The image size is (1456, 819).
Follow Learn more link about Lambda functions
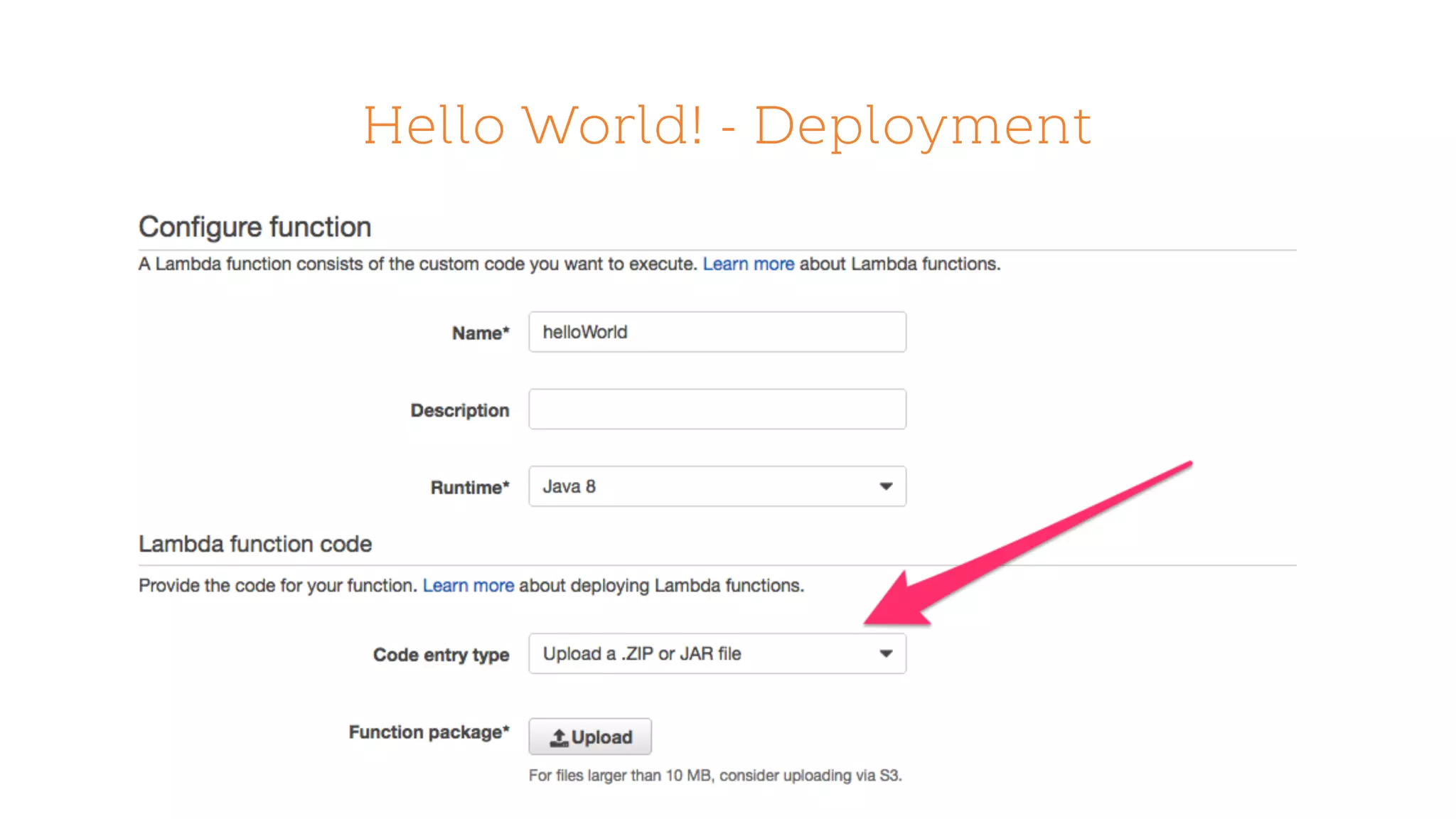[749, 264]
